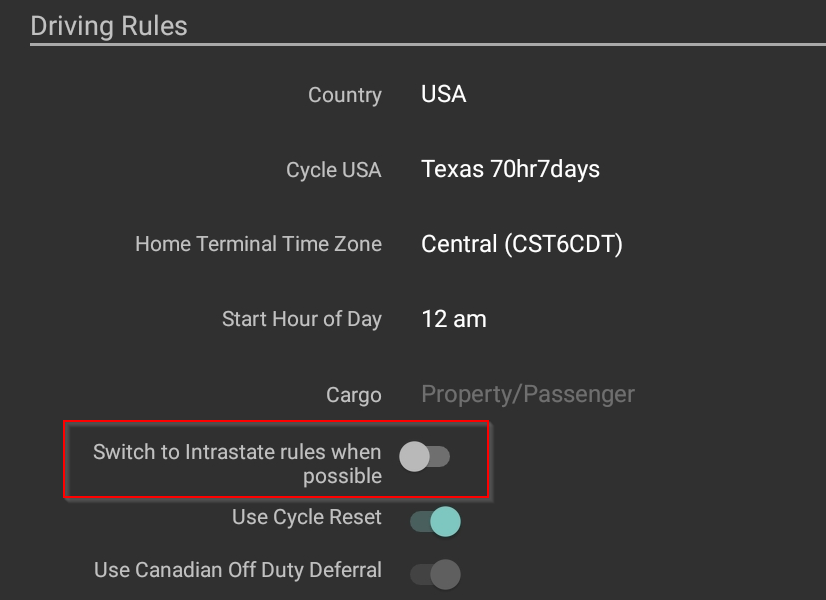826x600 pixels.
Task: Click the Start Hour of Day label
Action: tap(301, 320)
